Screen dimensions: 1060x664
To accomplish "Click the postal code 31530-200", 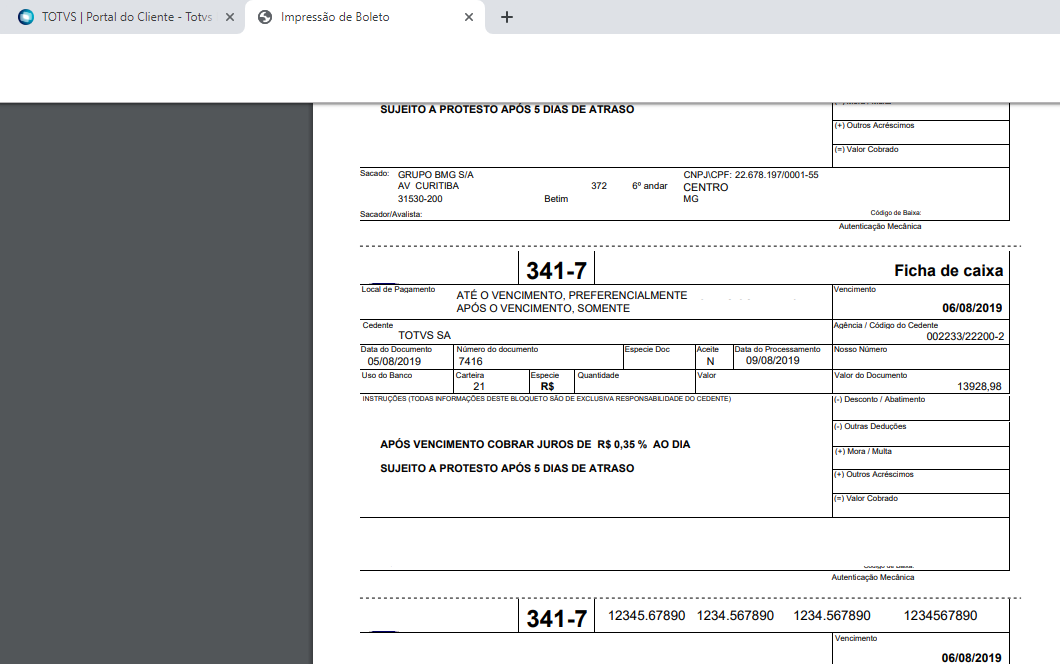I will [x=420, y=199].
